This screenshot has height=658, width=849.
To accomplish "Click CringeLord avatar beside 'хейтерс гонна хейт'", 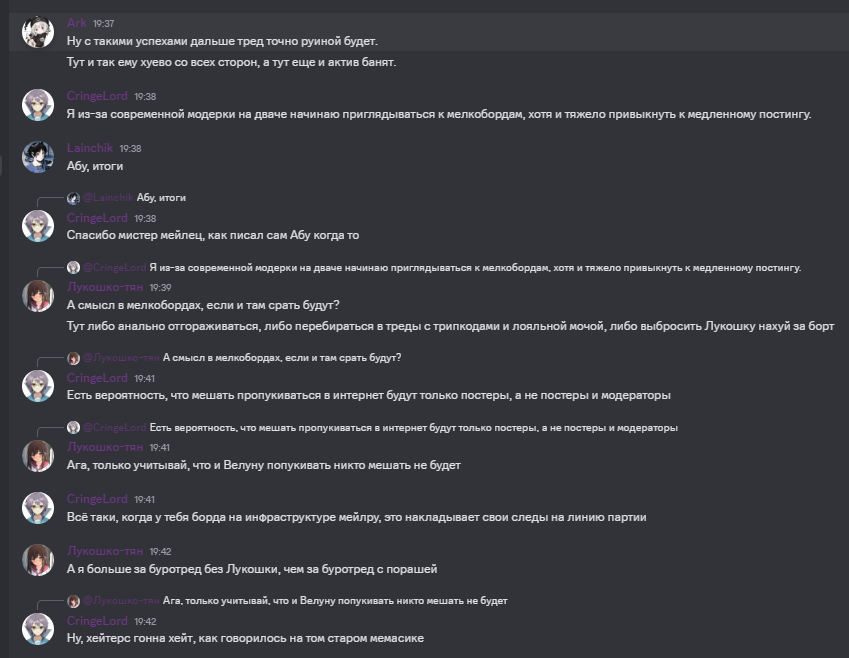I will (37, 629).
